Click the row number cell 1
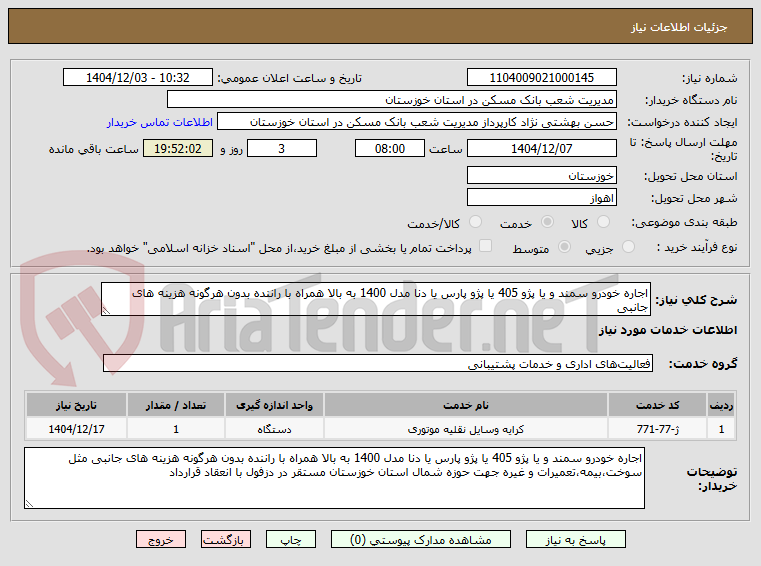Image resolution: width=761 pixels, height=566 pixels. click(721, 429)
